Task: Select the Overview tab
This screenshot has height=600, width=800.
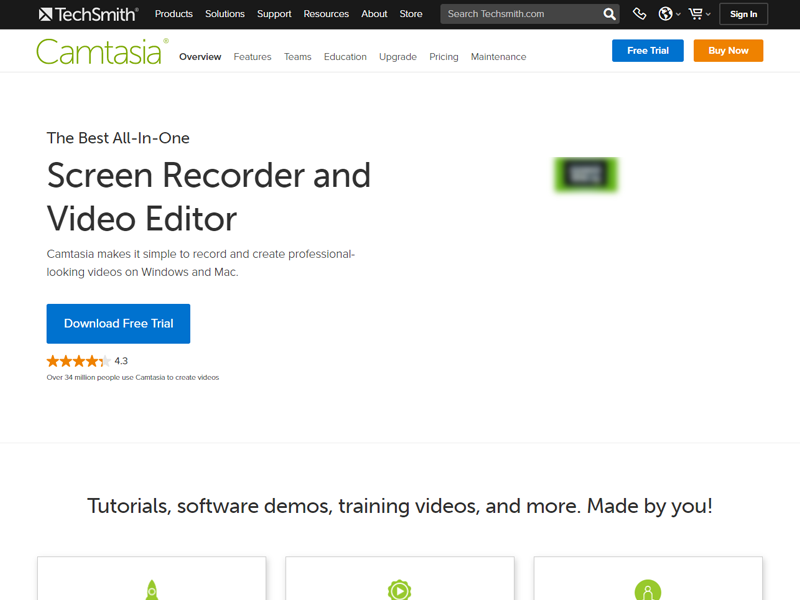Action: click(200, 57)
